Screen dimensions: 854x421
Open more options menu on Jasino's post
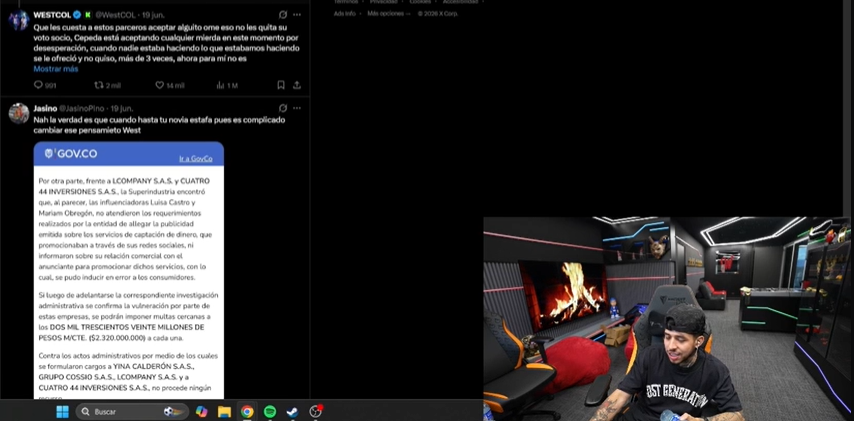coord(297,108)
